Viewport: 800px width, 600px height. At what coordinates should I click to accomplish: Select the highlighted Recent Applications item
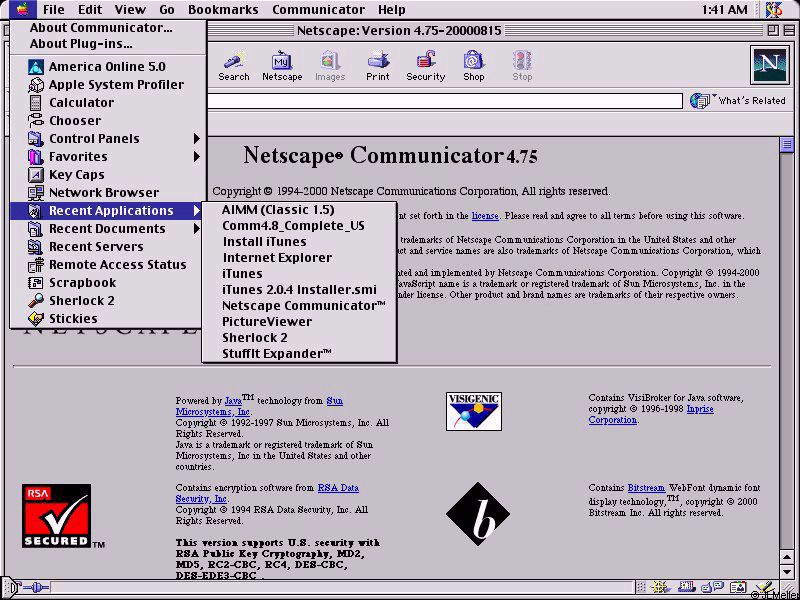[108, 211]
